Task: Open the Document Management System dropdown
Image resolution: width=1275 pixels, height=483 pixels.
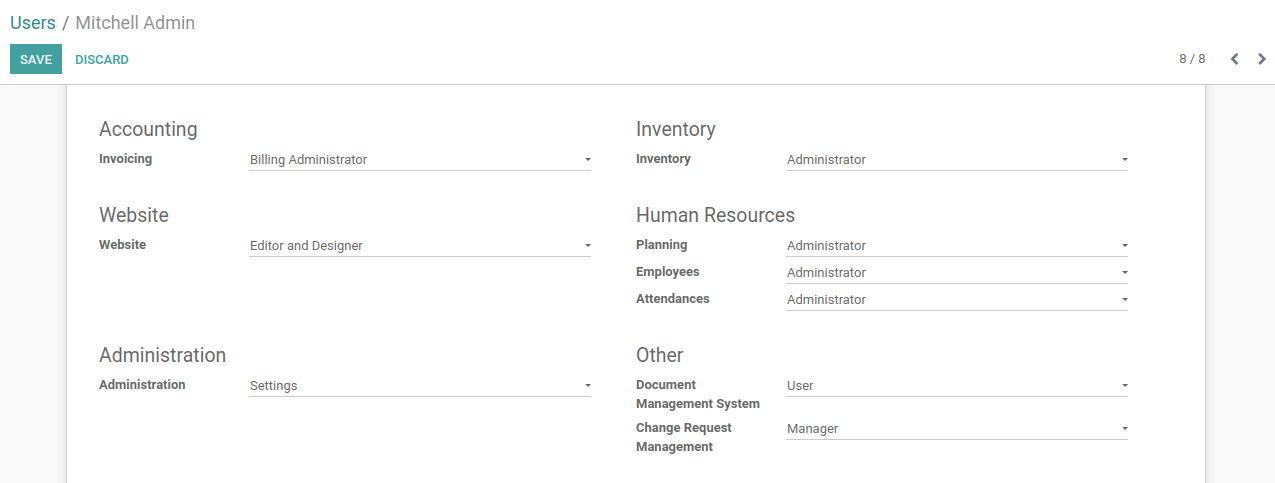Action: tap(957, 385)
